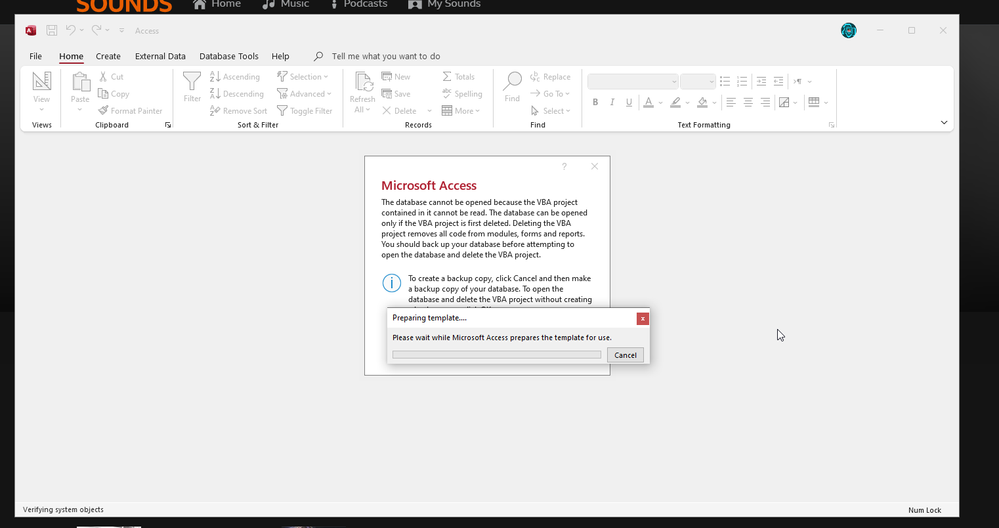The width and height of the screenshot is (999, 528).
Task: Click the Tell me what you want to do box
Action: click(385, 56)
